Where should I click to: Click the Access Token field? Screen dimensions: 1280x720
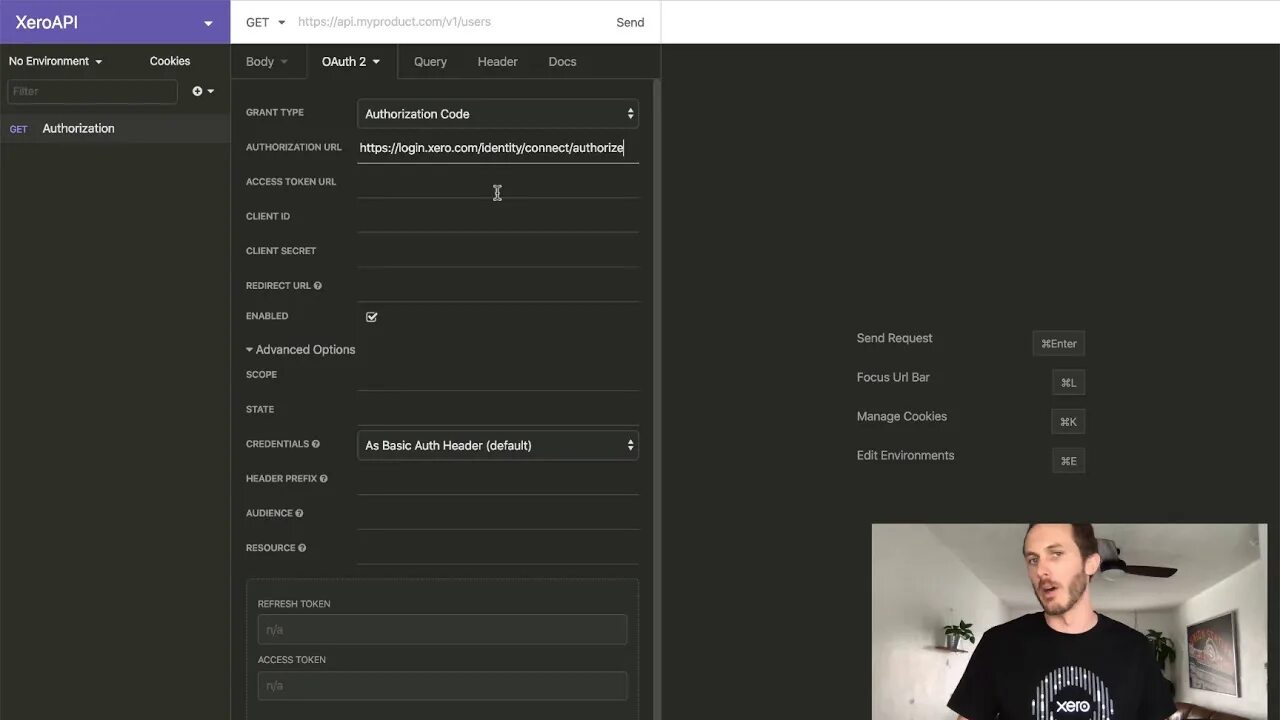point(442,686)
